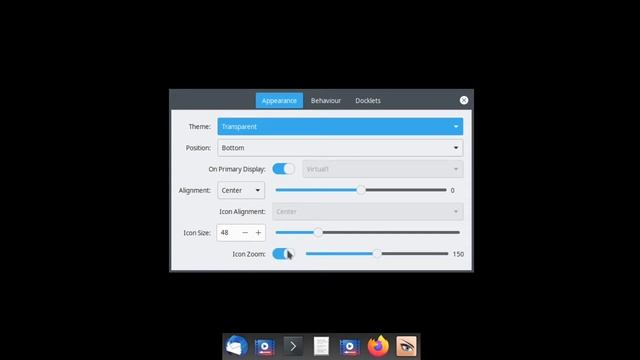640x360 pixels.
Task: Switch to the Docklets tab
Action: click(368, 100)
